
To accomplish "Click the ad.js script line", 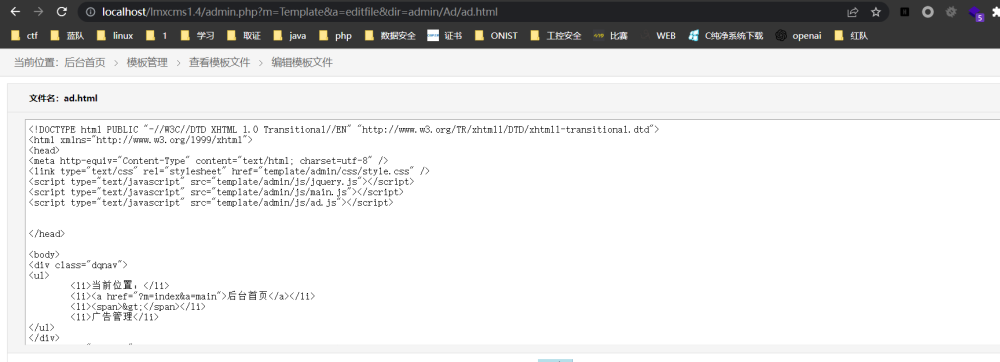I will pos(211,202).
